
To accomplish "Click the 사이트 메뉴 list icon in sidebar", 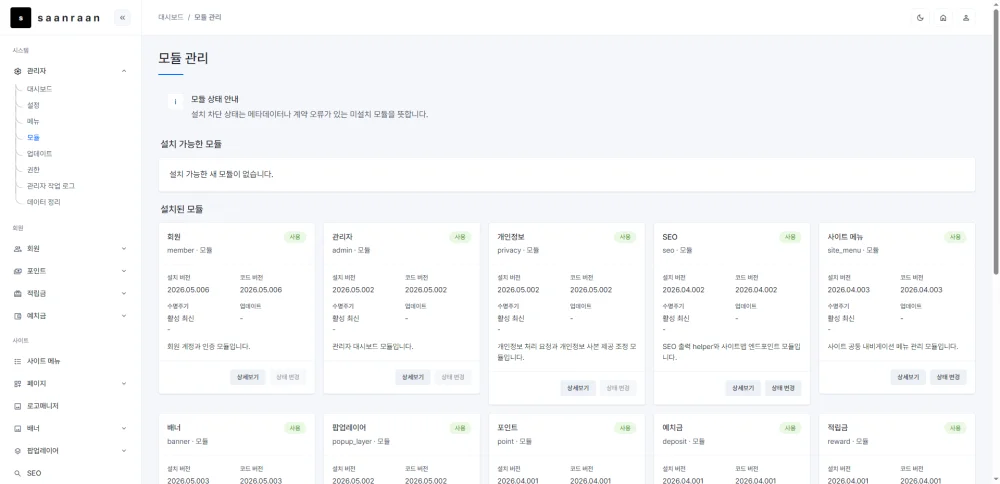I will [x=18, y=361].
